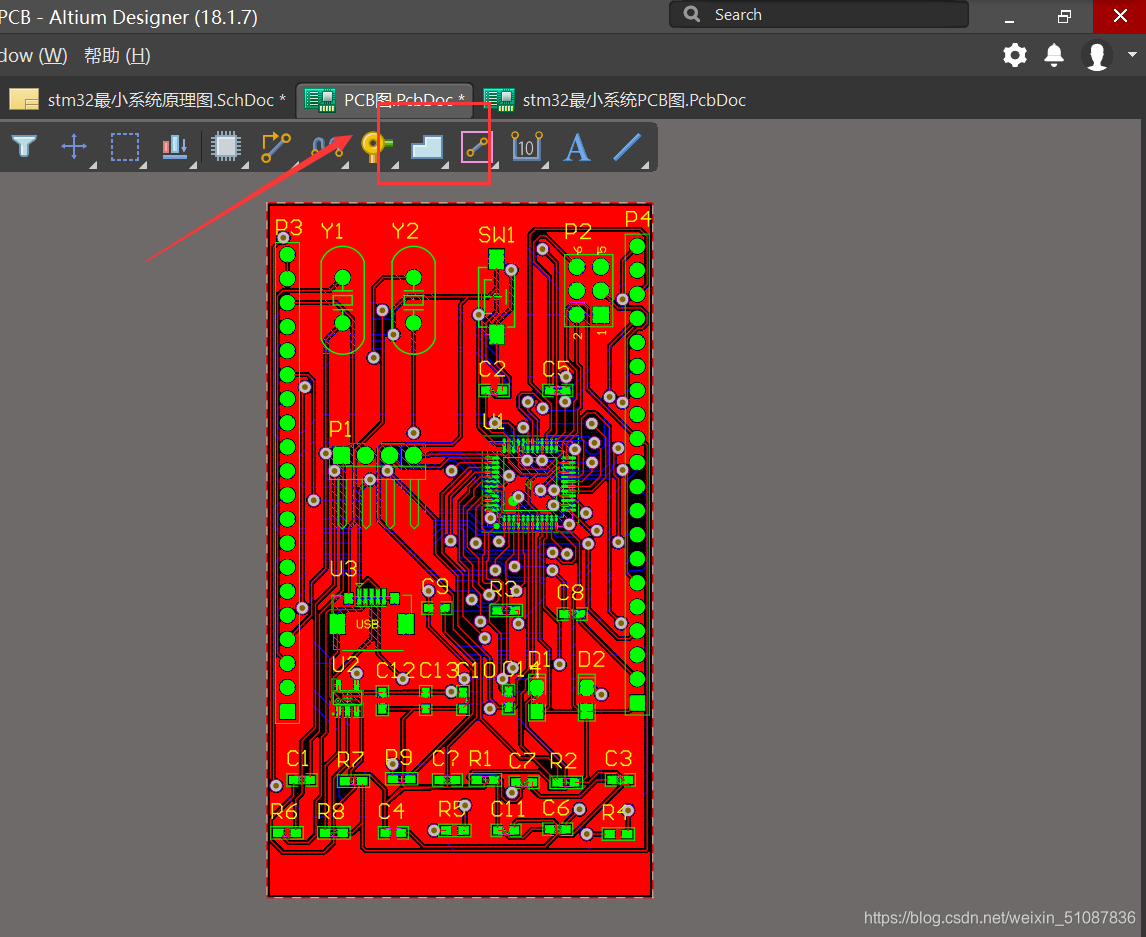Viewport: 1146px width, 937px height.
Task: Choose the Place Line tool
Action: [x=627, y=147]
